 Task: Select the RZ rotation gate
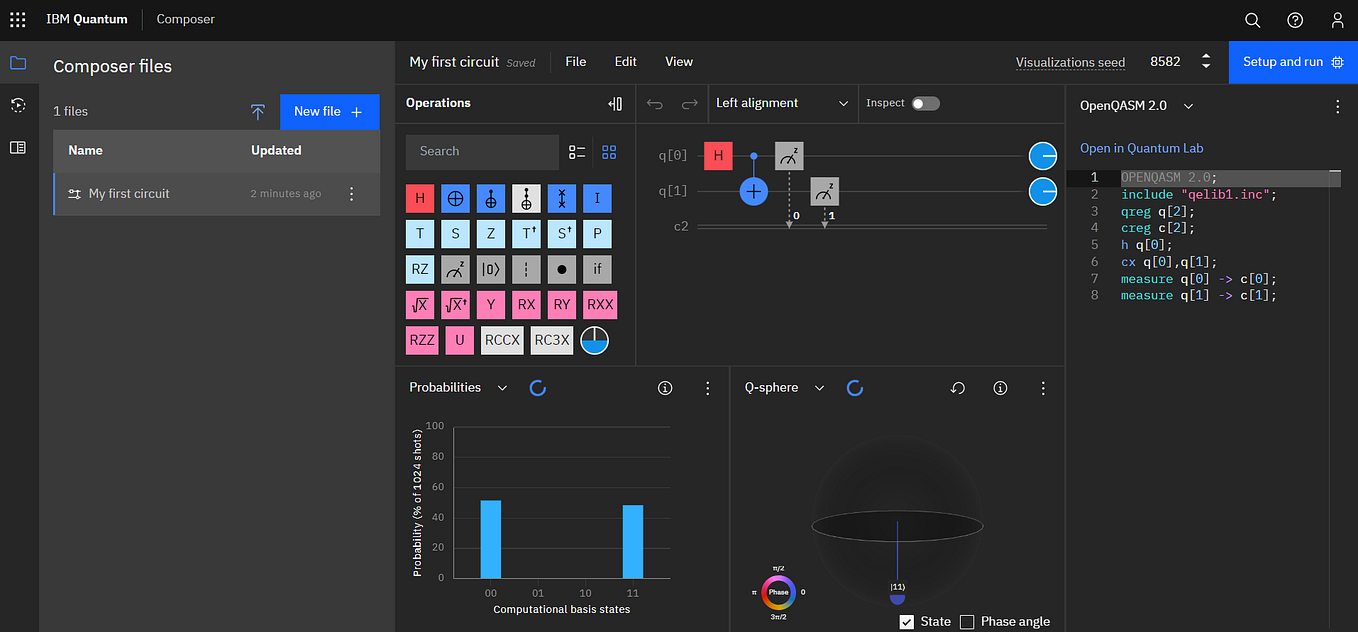[x=420, y=269]
